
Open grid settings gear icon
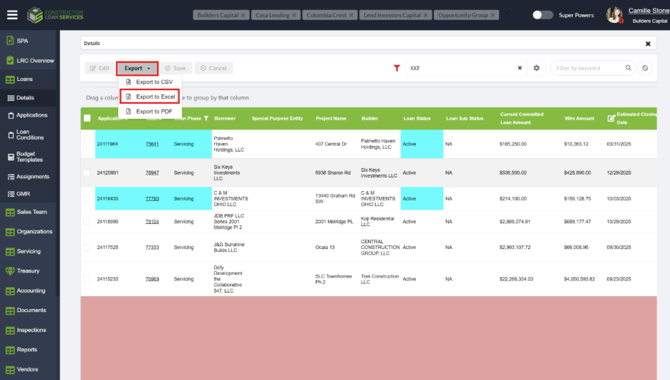[x=536, y=68]
